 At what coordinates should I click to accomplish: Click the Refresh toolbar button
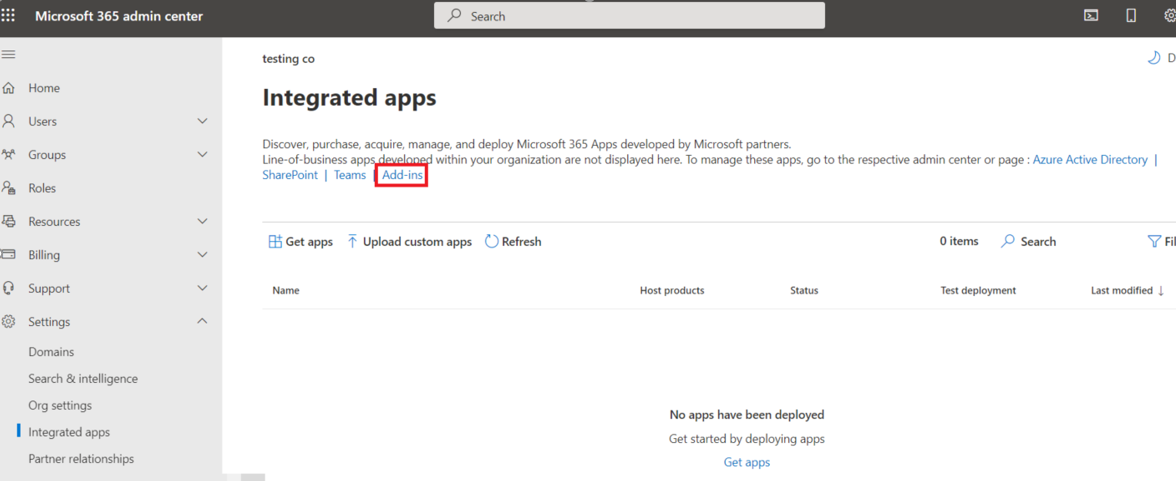pyautogui.click(x=513, y=242)
